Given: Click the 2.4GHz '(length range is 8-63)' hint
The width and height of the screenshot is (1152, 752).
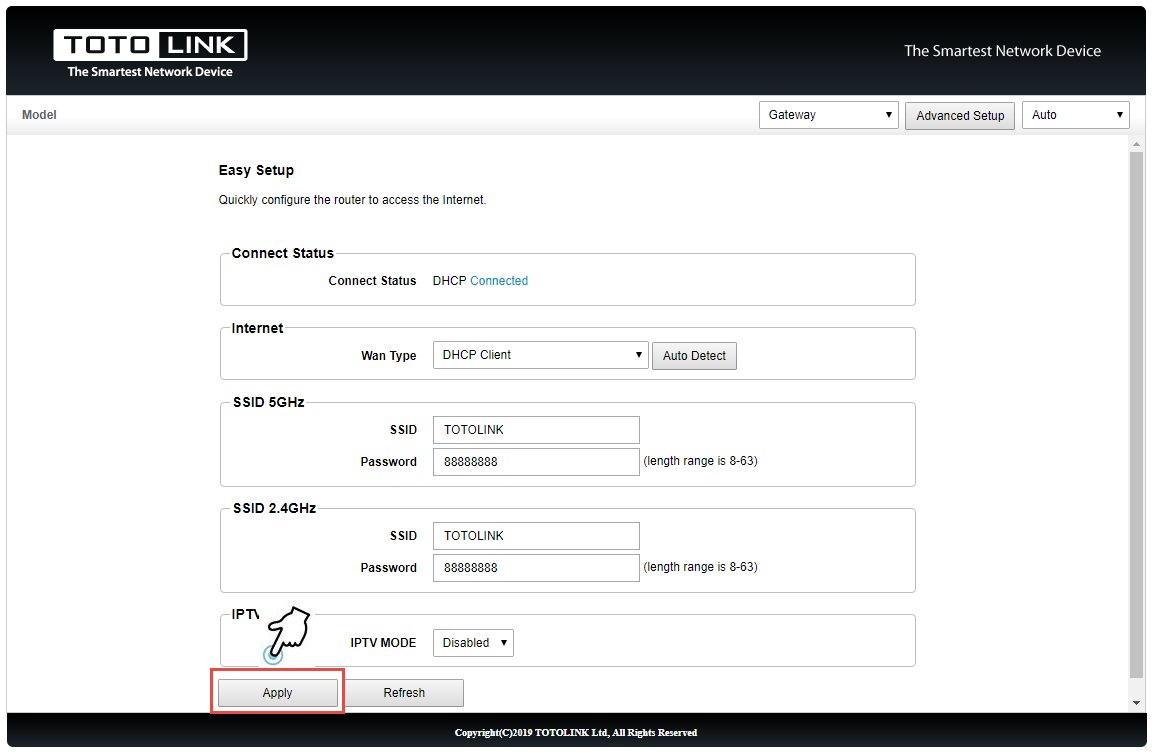Looking at the screenshot, I should pos(700,567).
